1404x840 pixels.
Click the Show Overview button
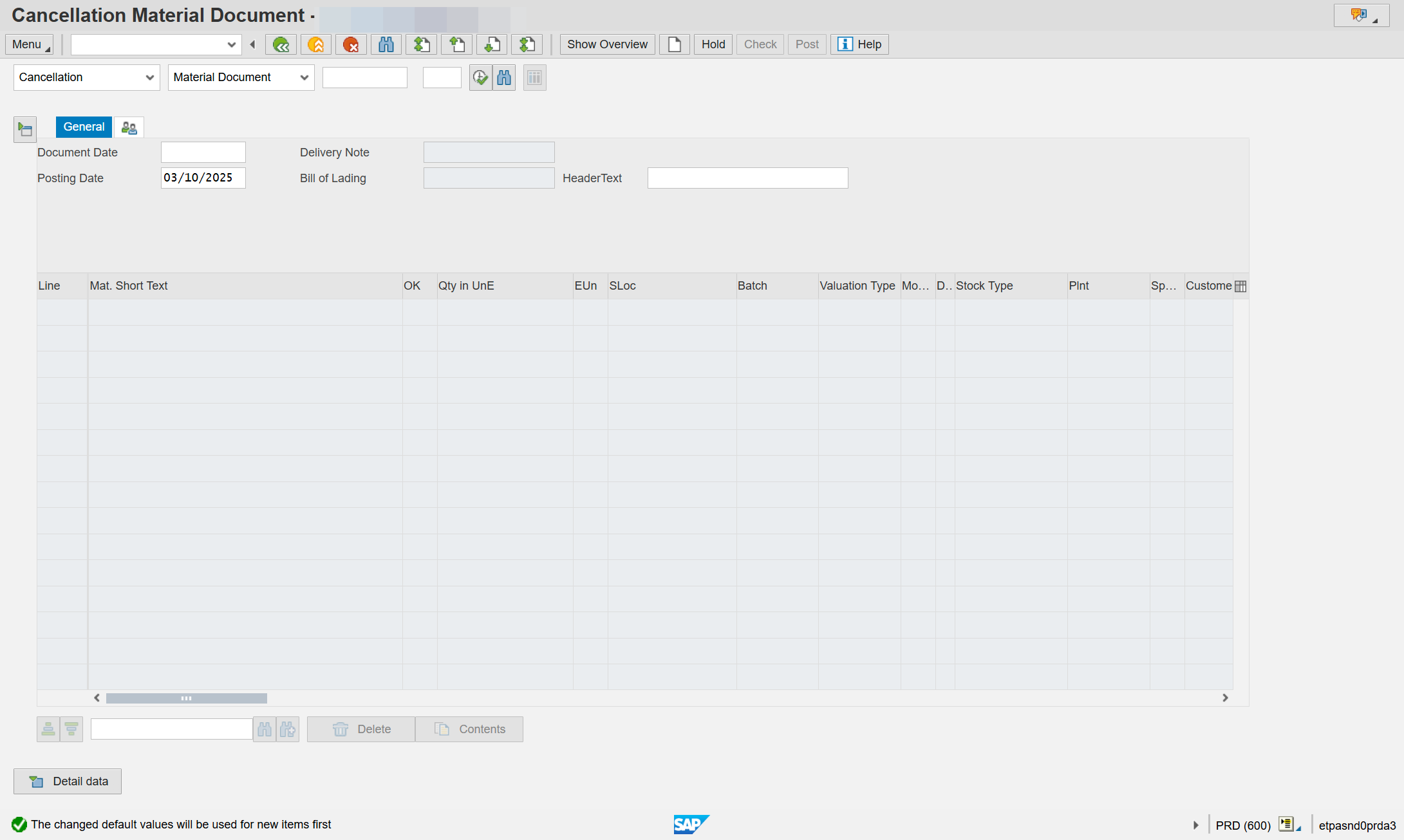(607, 44)
